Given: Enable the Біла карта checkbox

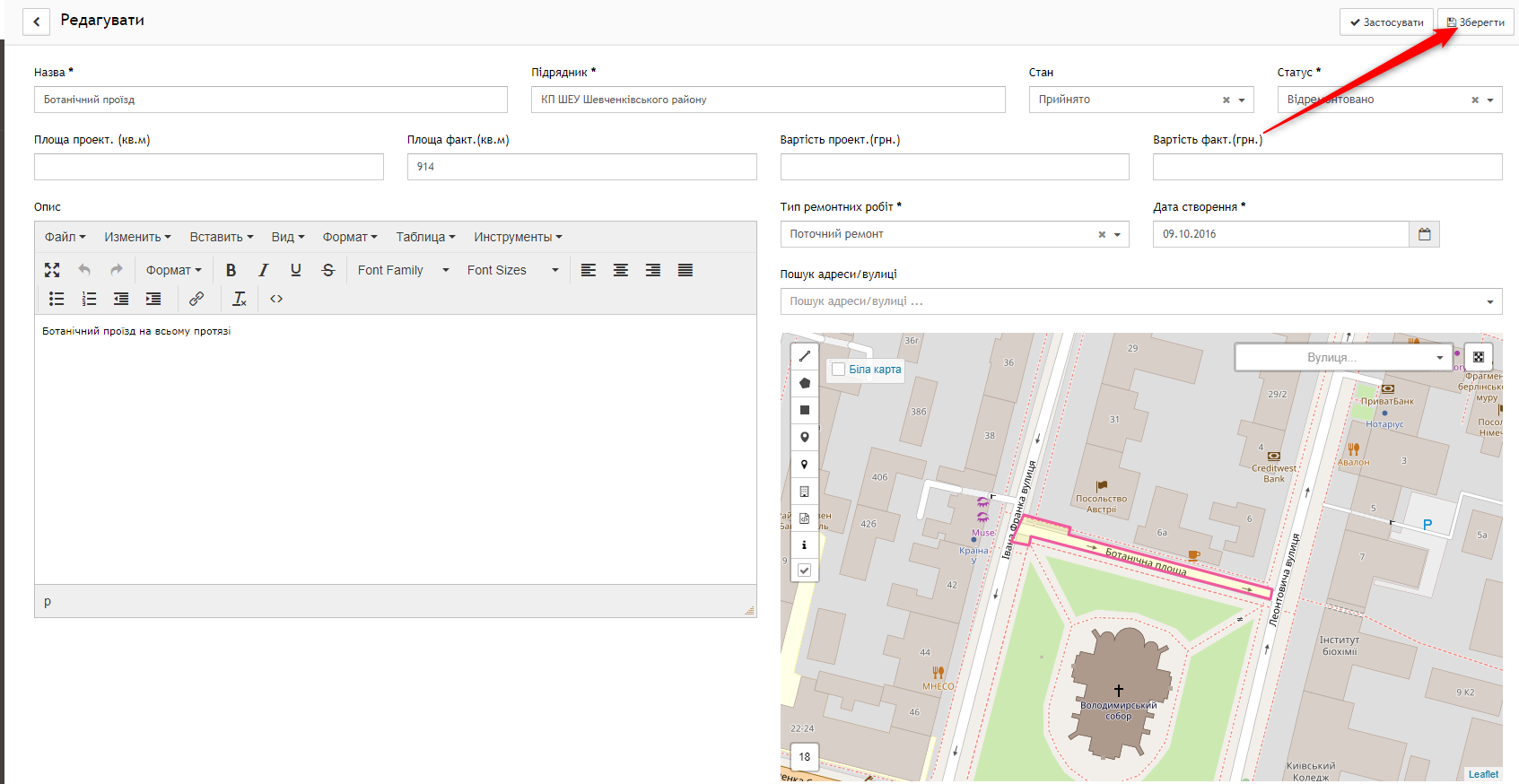Looking at the screenshot, I should tap(838, 370).
